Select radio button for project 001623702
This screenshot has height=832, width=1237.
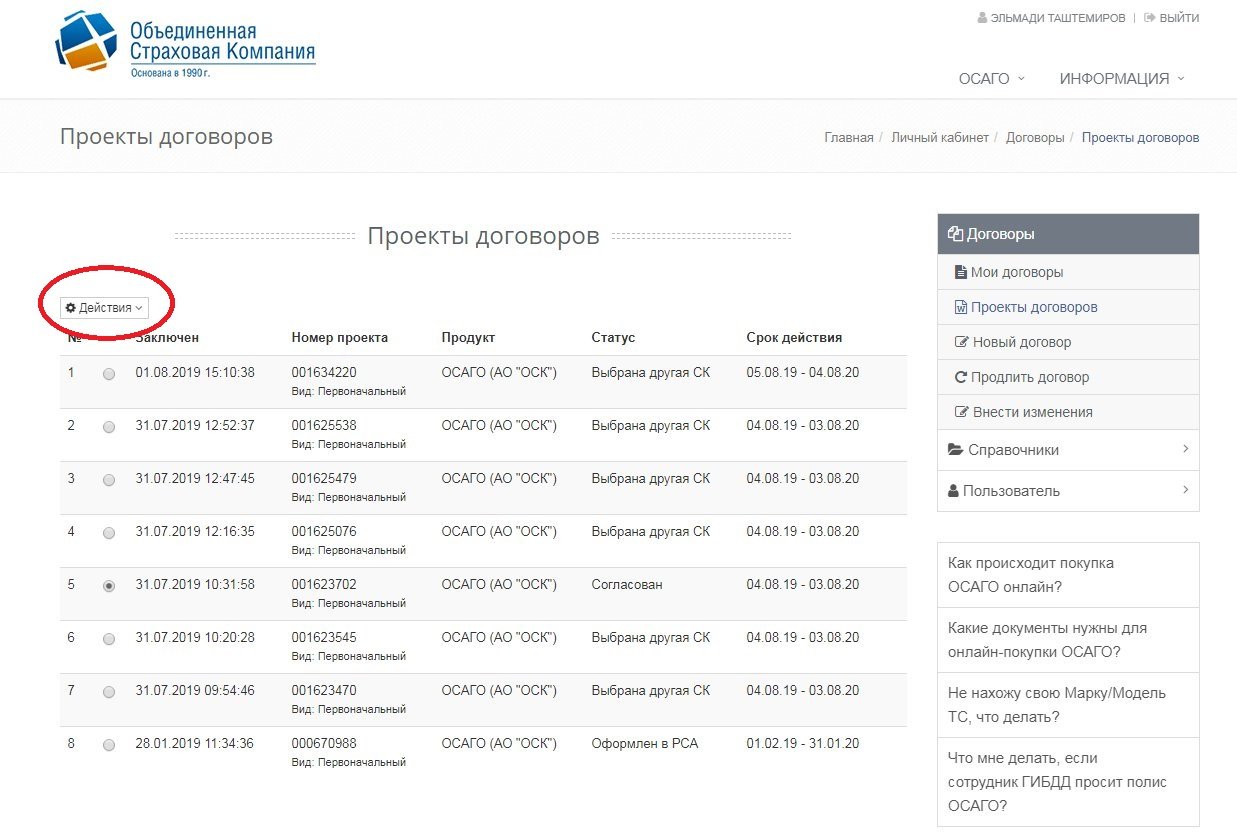click(109, 586)
